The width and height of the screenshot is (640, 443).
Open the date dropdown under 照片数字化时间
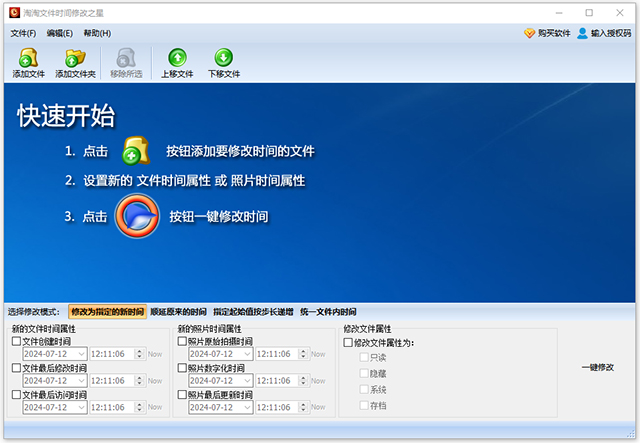click(x=245, y=381)
